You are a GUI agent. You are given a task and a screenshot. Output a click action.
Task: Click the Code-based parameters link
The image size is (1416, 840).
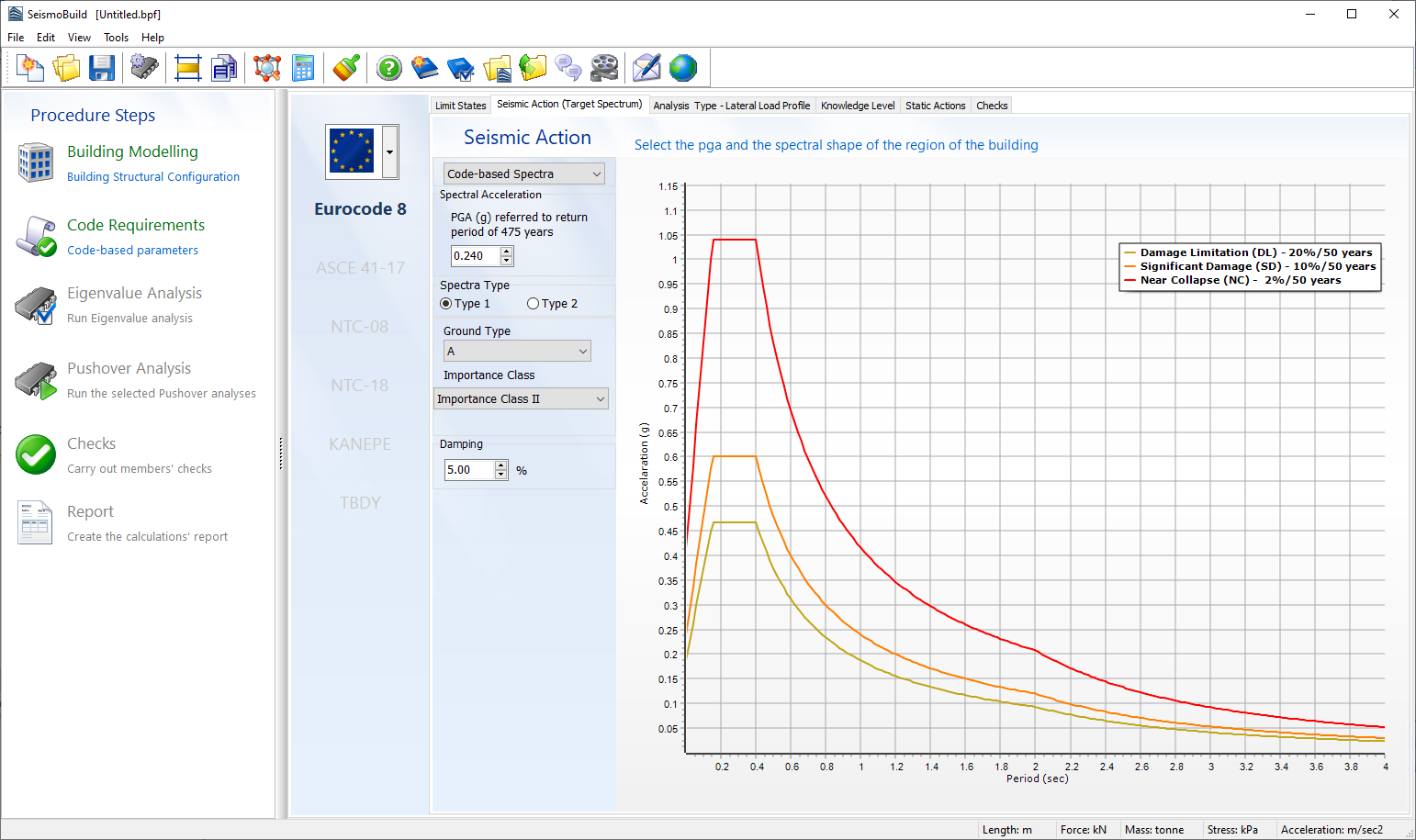[132, 251]
